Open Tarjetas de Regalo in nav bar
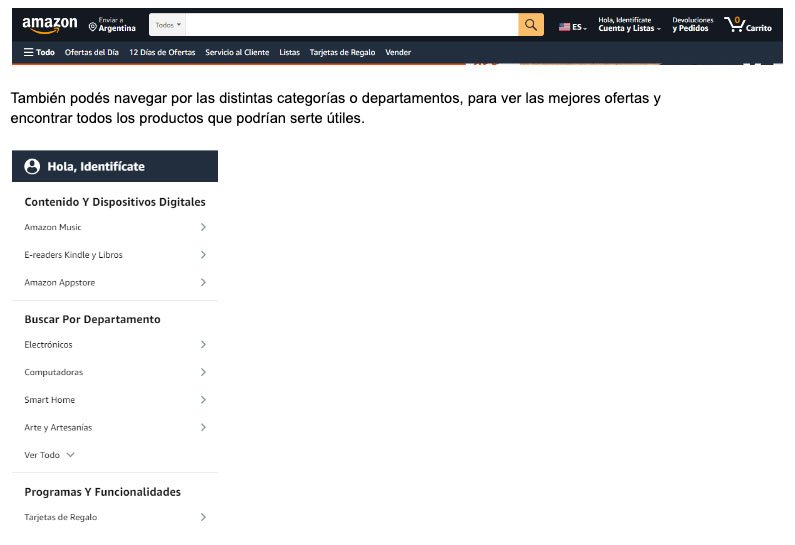The height and width of the screenshot is (545, 795). coord(342,52)
